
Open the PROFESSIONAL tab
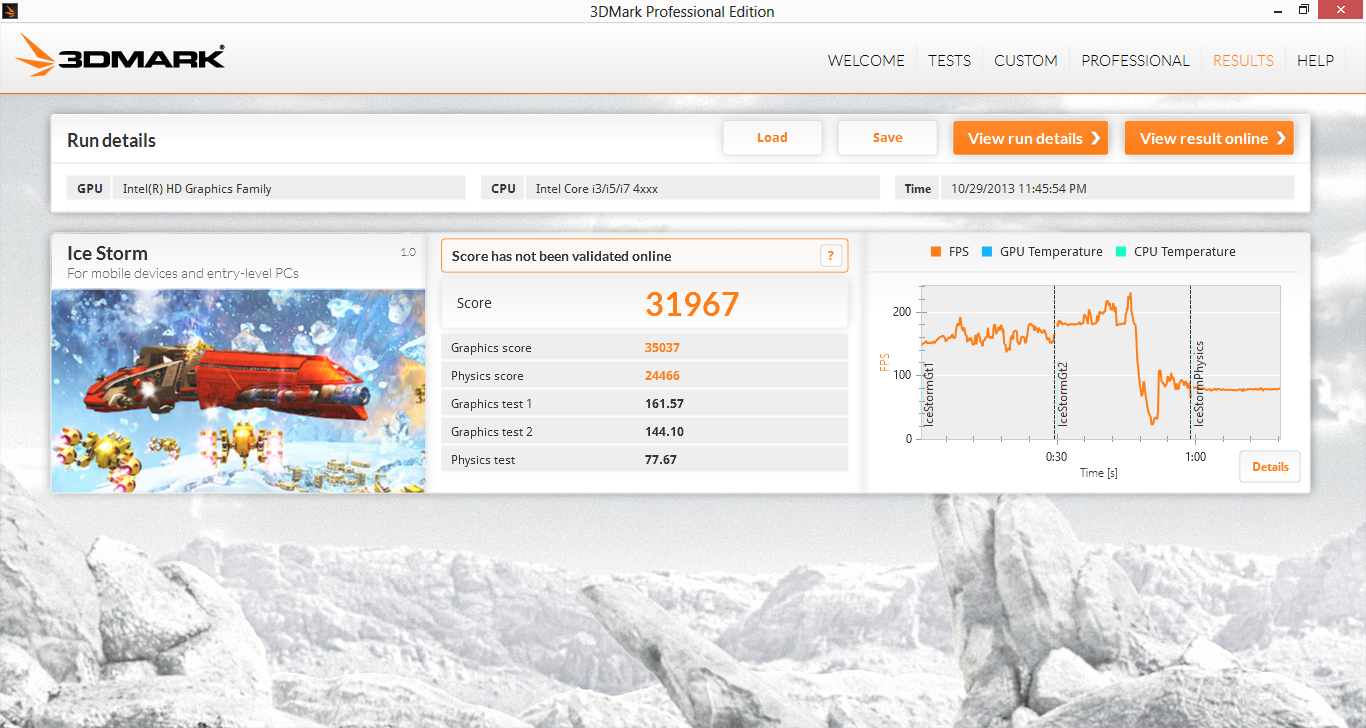point(1135,61)
